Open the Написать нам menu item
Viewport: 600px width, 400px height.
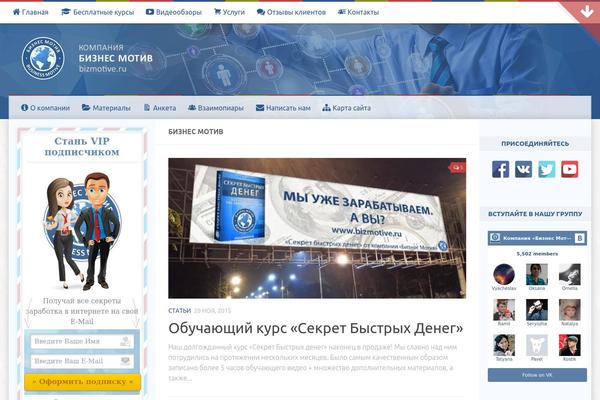283,108
